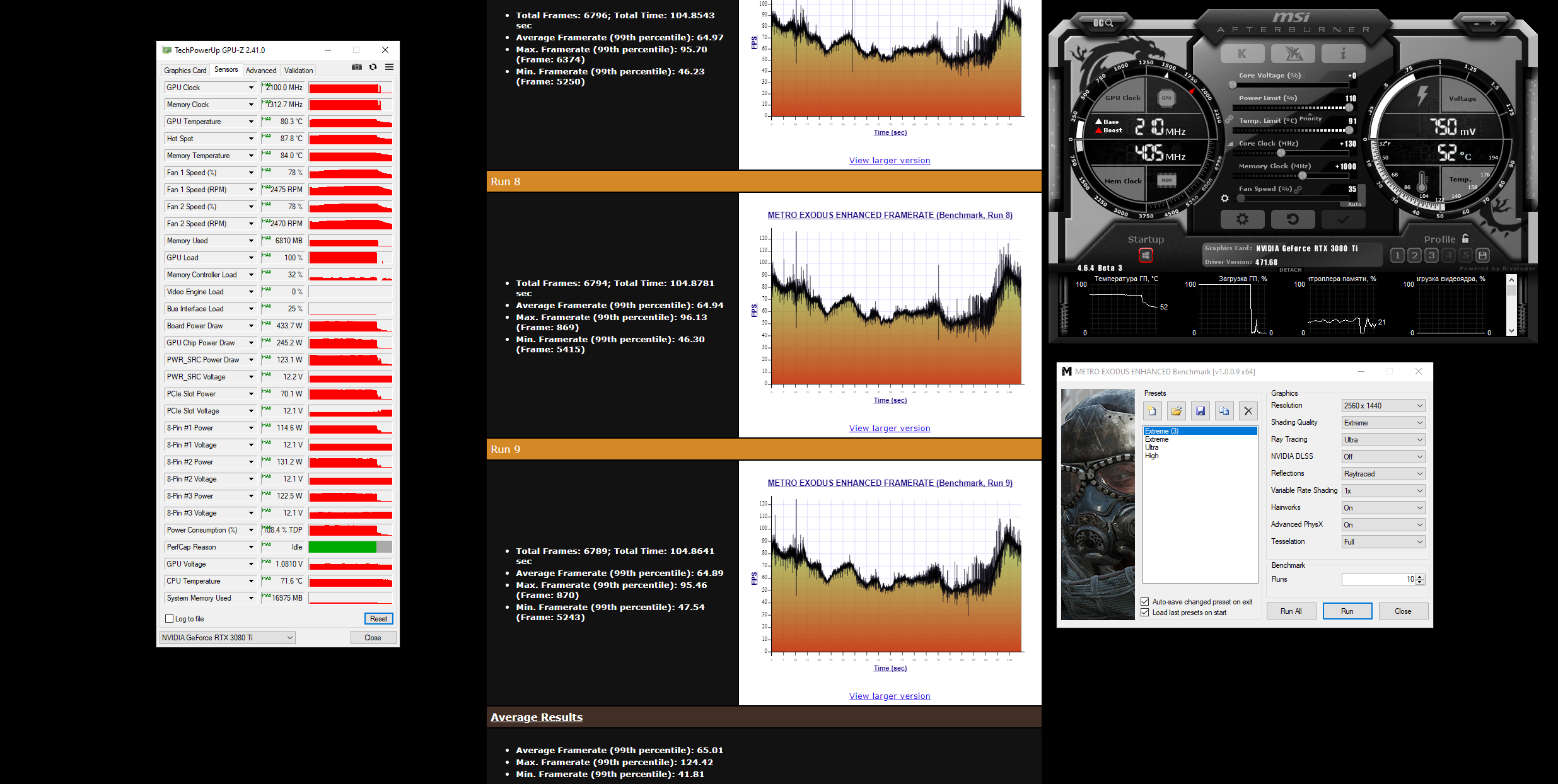1558x784 pixels.
Task: Uncheck Auto-save changed preset on exit
Action: tap(1144, 602)
